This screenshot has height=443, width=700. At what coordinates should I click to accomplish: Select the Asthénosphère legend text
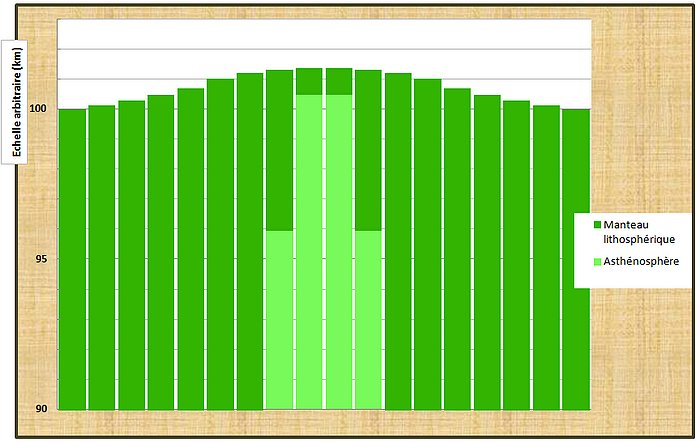click(641, 261)
